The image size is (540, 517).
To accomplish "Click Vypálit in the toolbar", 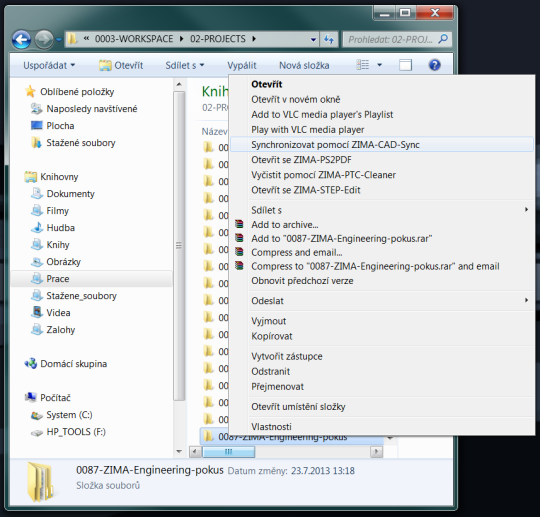I will point(242,65).
